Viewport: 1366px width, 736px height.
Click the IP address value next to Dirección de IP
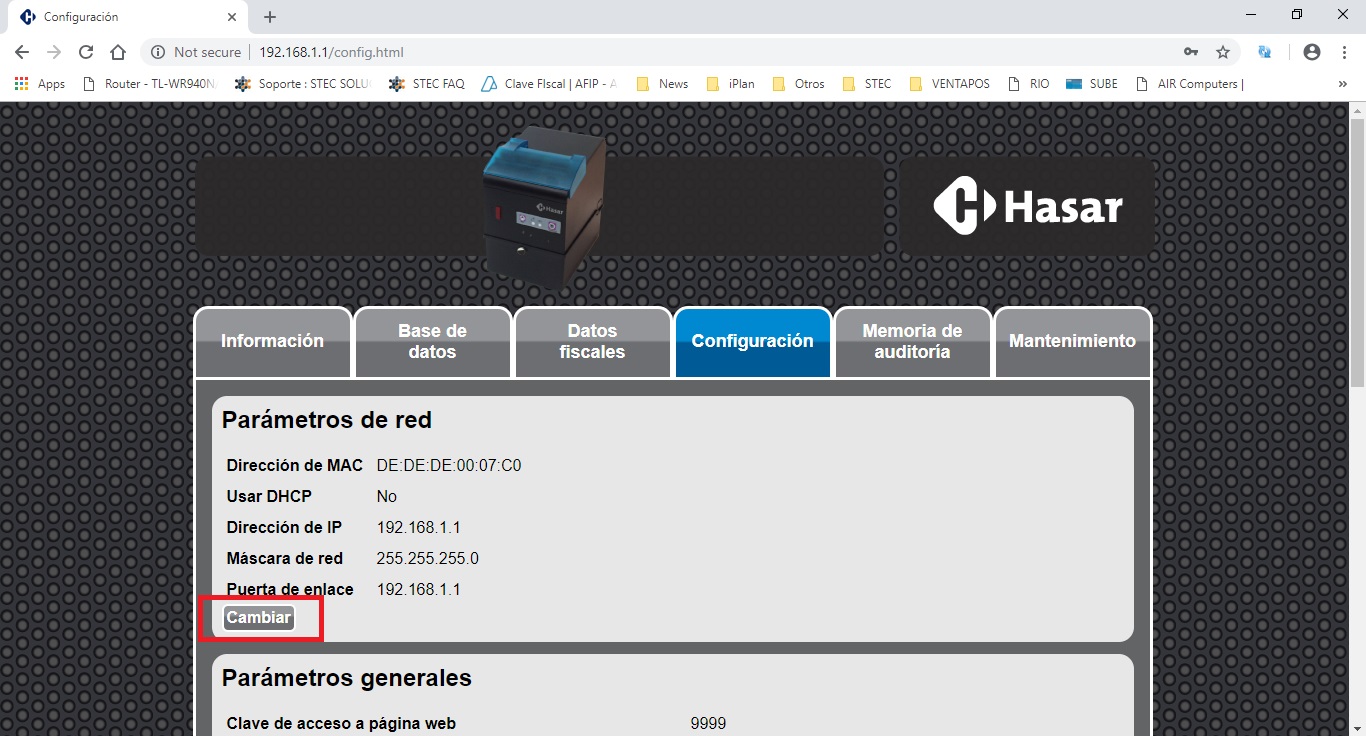(x=418, y=528)
